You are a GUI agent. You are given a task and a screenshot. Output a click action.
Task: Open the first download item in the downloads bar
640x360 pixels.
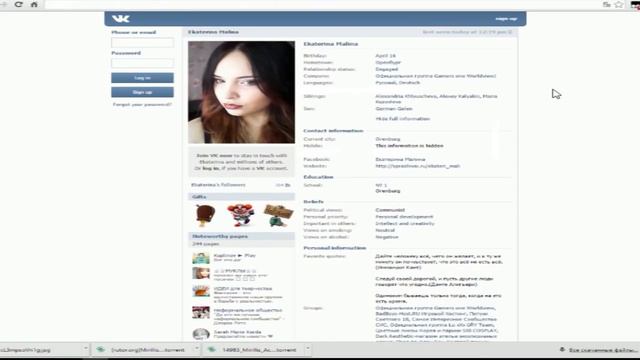40,349
